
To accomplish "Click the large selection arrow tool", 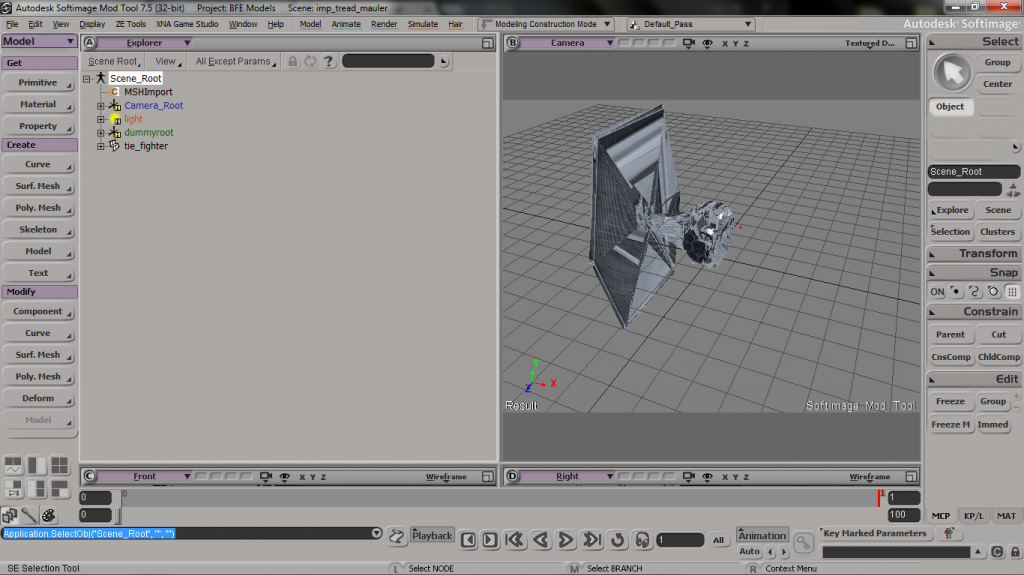I will 952,73.
